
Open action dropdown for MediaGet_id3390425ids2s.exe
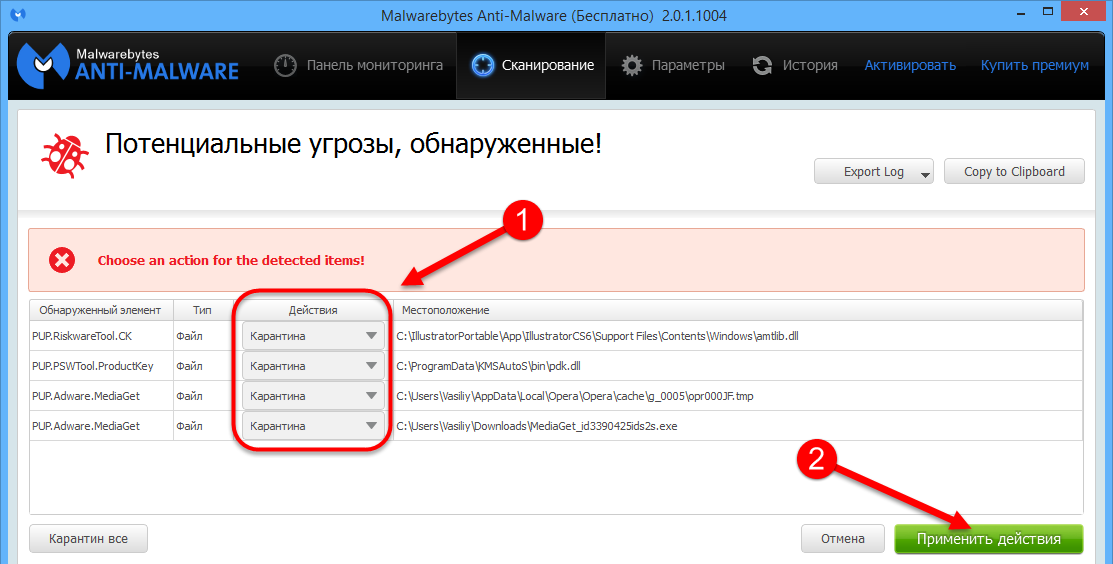tap(313, 426)
